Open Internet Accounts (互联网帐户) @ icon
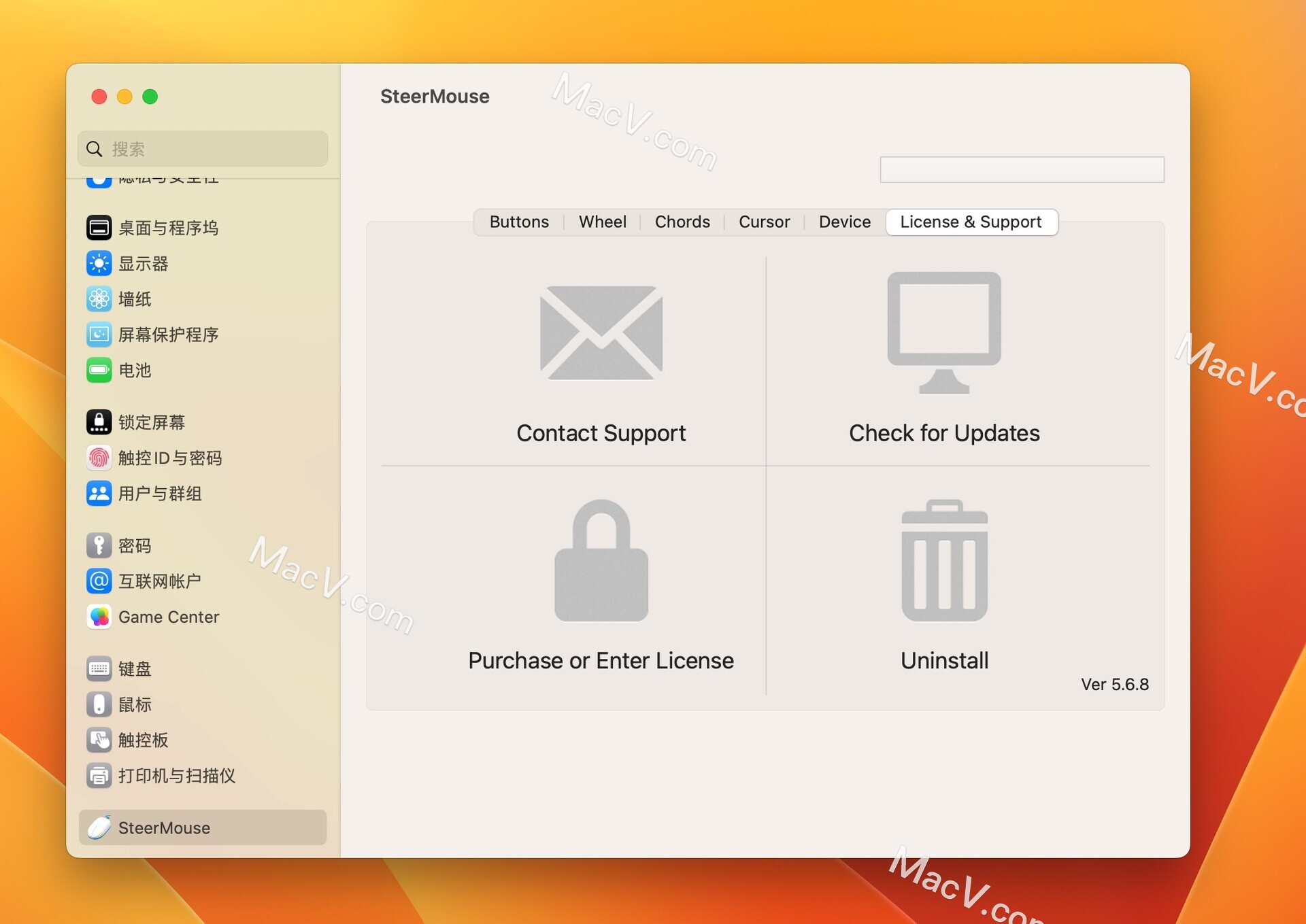1306x924 pixels. (x=99, y=581)
